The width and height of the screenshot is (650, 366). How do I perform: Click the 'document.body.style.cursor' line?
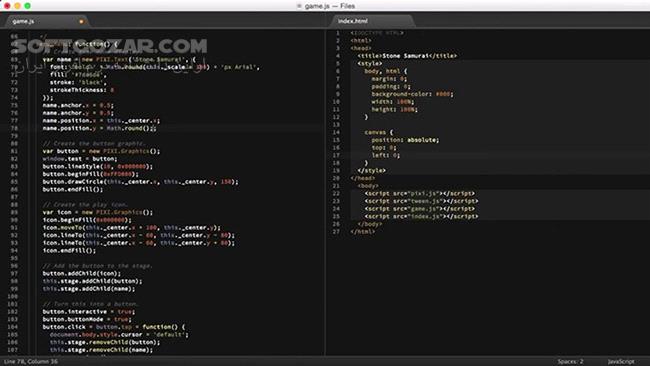[119, 334]
